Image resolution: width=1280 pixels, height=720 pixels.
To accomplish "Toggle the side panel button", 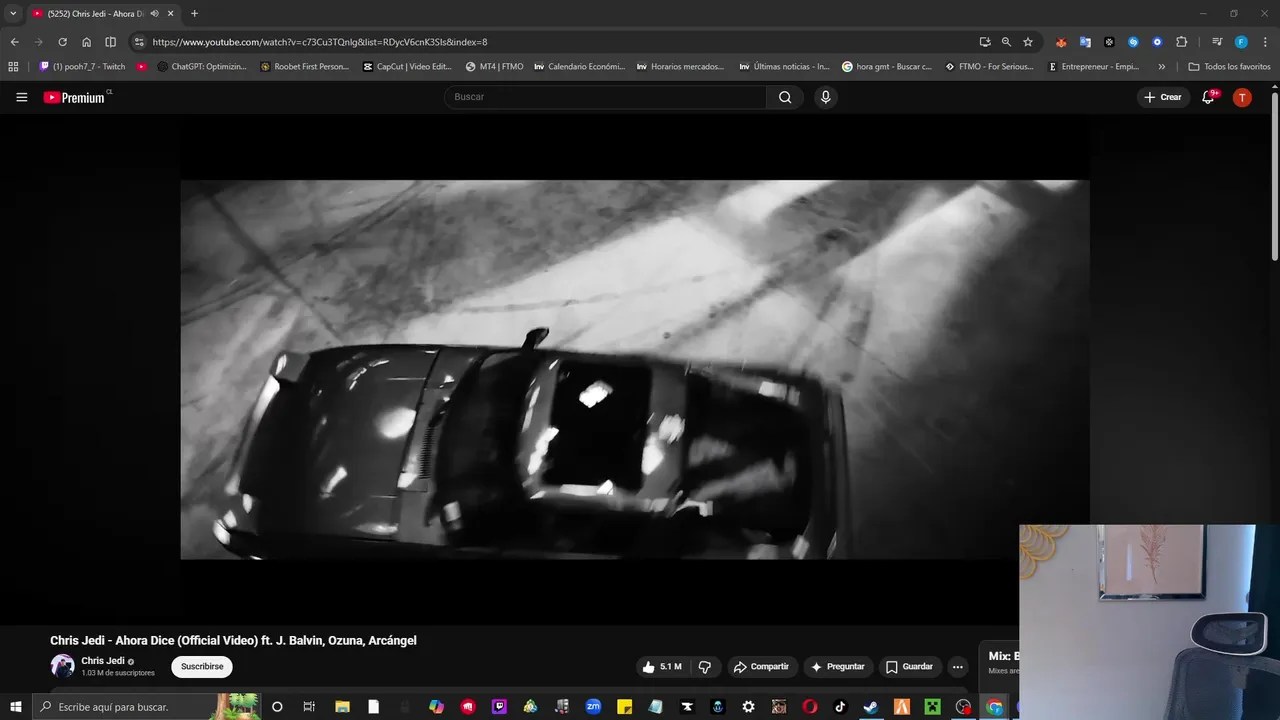I will pyautogui.click(x=110, y=42).
